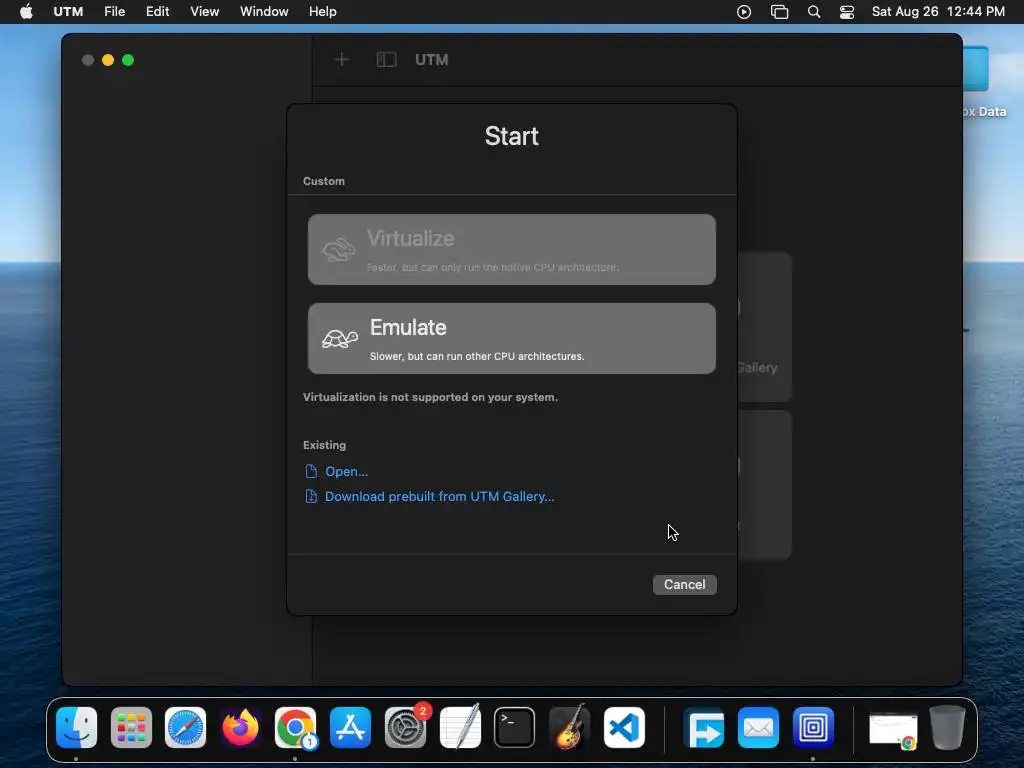The image size is (1024, 768).
Task: Open the UTM application menu
Action: coord(68,12)
